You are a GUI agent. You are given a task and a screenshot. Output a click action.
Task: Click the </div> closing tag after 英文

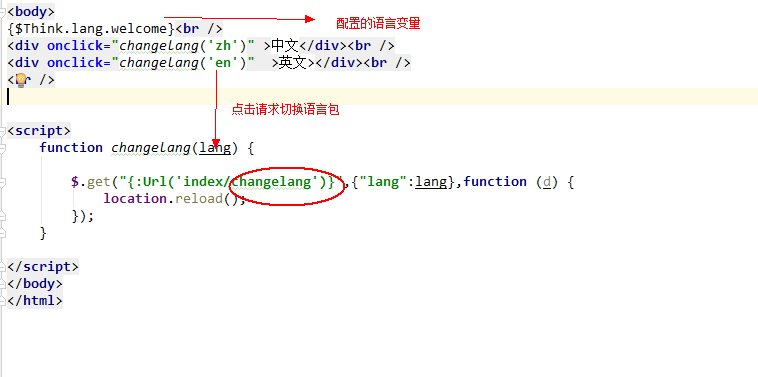339,63
